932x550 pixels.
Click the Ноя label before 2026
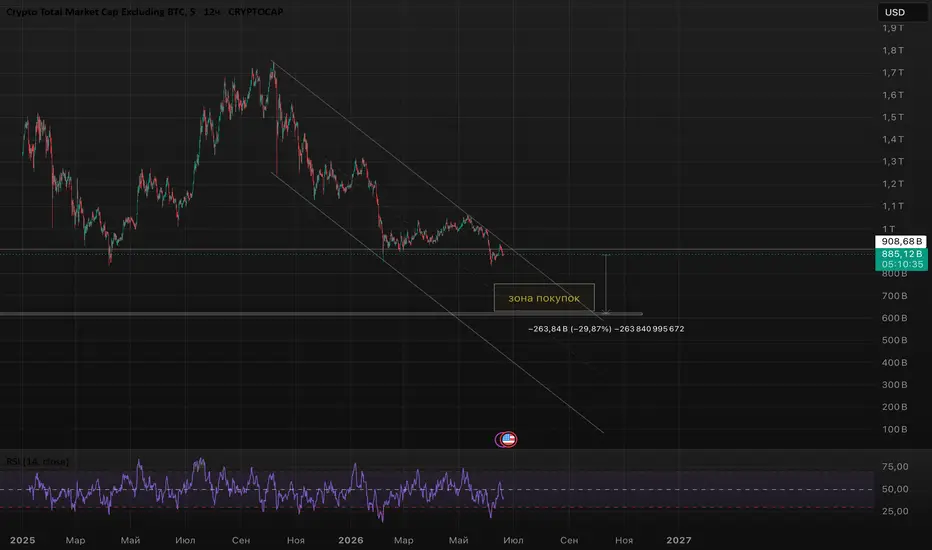tap(295, 540)
